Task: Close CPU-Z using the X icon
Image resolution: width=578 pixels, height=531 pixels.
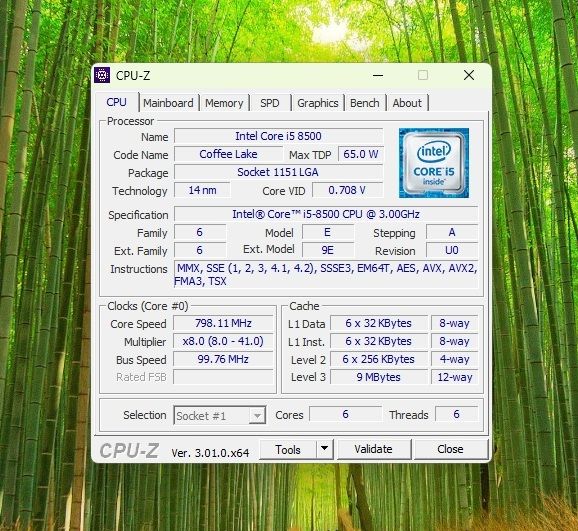Action: point(469,75)
